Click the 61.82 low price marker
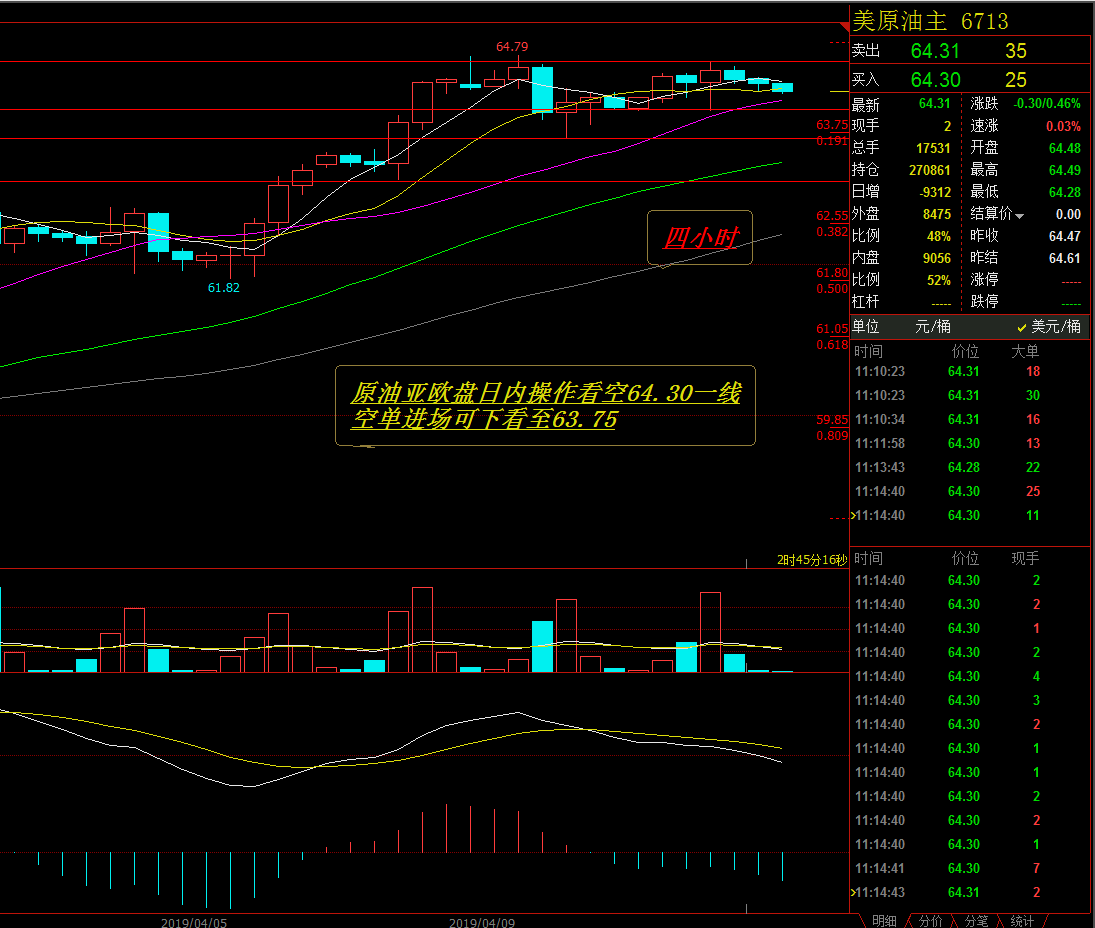Viewport: 1095px width, 928px height. click(x=224, y=288)
